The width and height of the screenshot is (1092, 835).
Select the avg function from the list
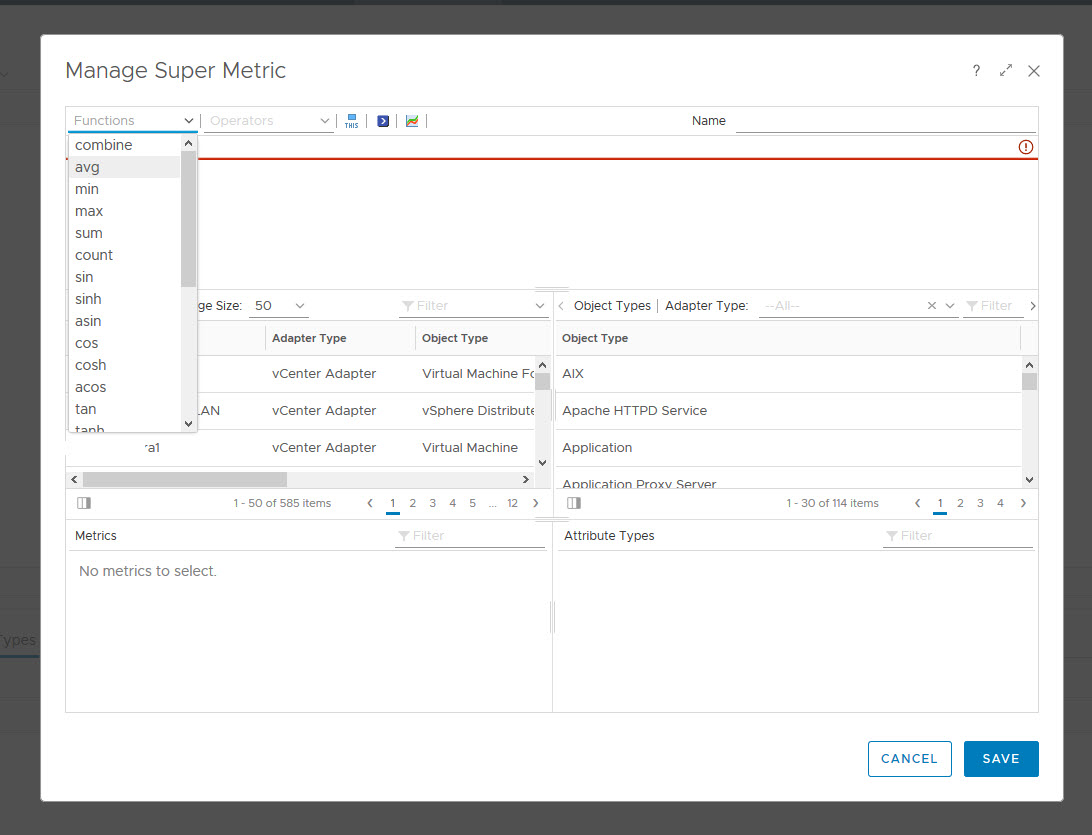[x=88, y=167]
